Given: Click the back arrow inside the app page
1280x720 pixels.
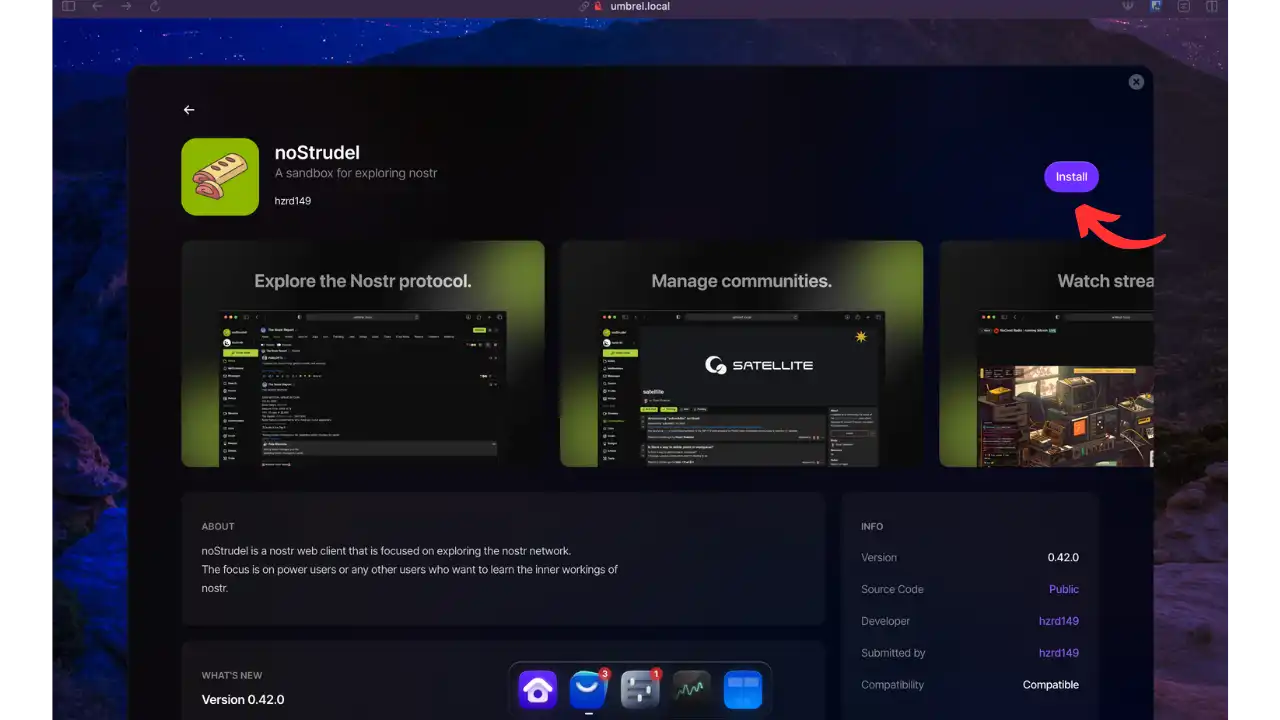Looking at the screenshot, I should click(189, 110).
